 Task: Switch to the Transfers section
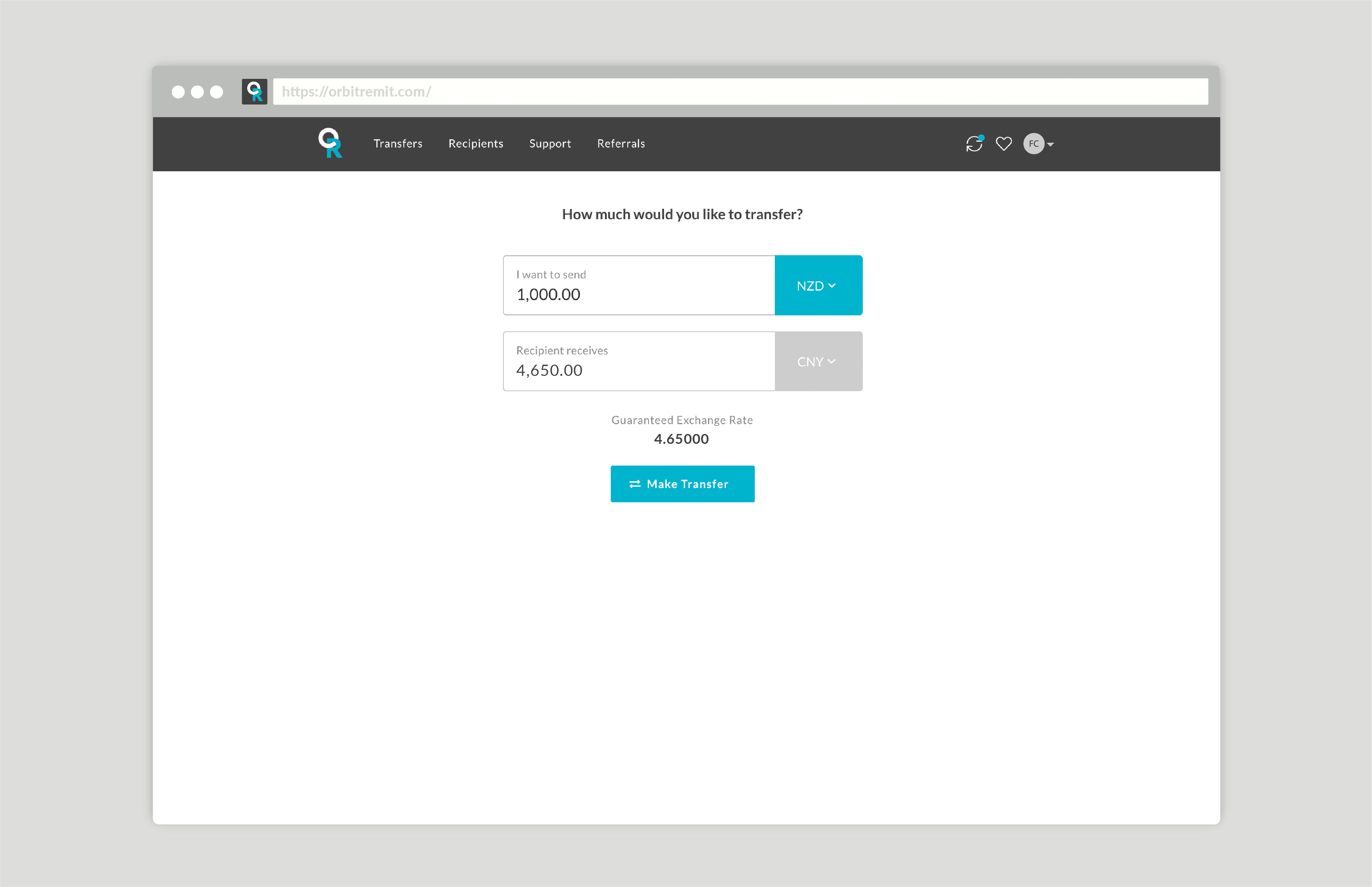coord(398,143)
